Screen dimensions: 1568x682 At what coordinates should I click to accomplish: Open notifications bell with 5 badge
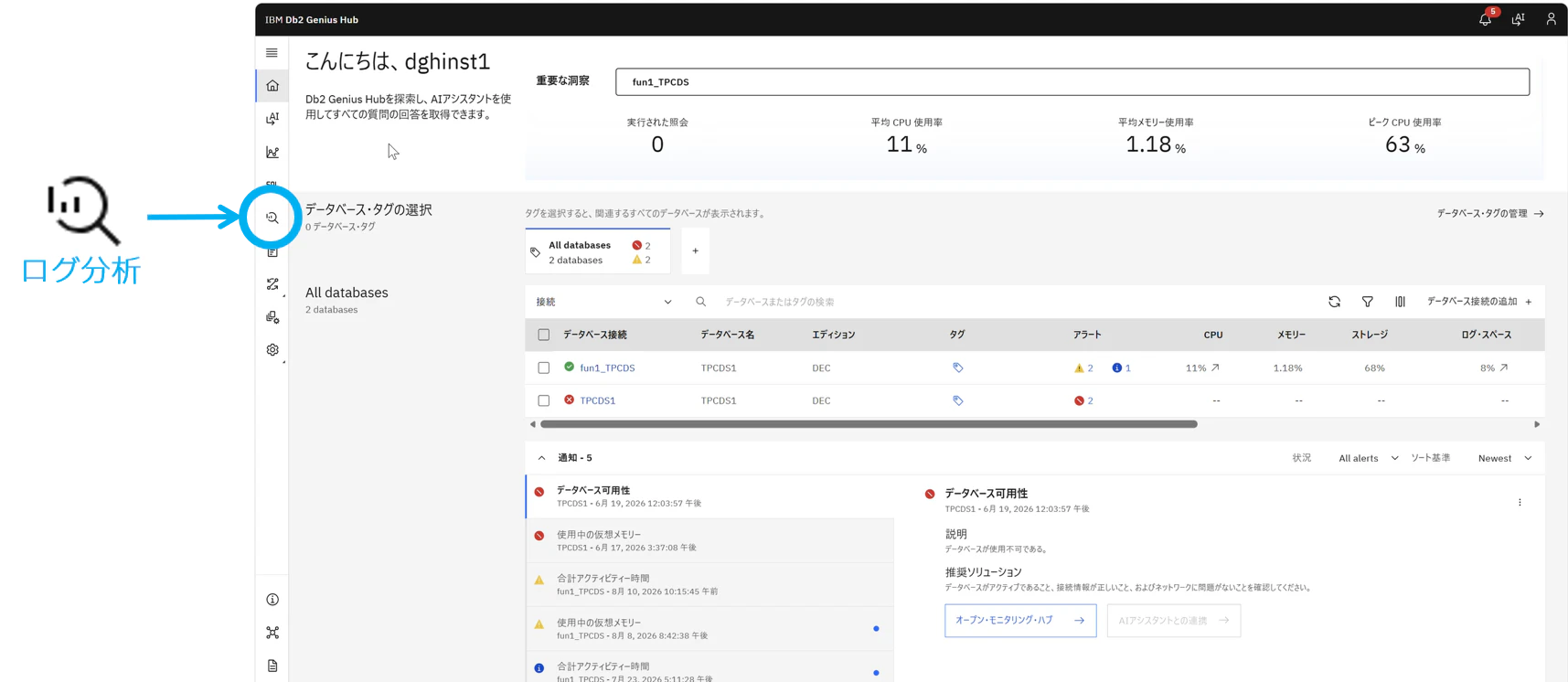[1486, 18]
